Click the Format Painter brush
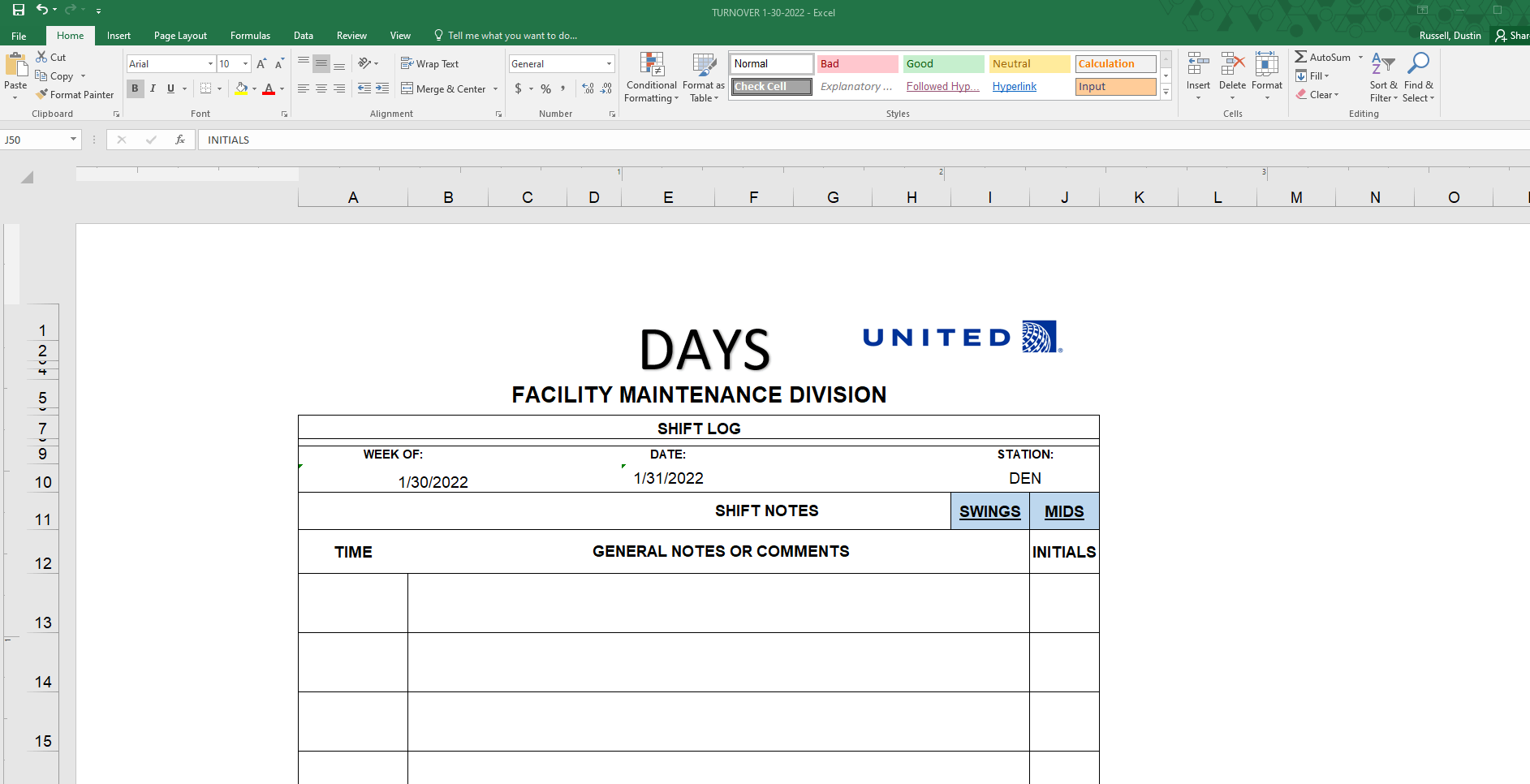 click(41, 94)
